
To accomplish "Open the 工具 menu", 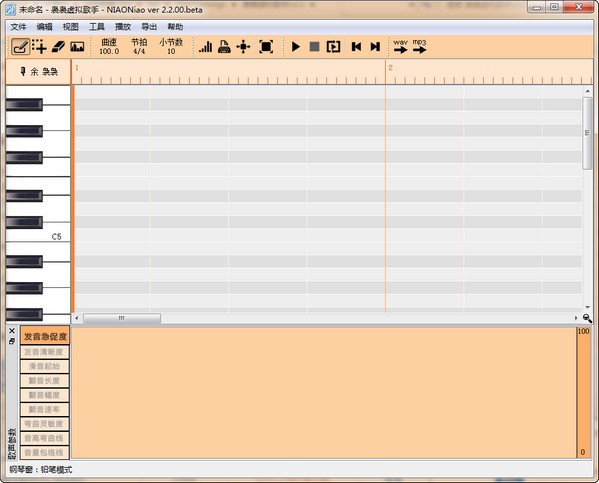I will point(97,27).
